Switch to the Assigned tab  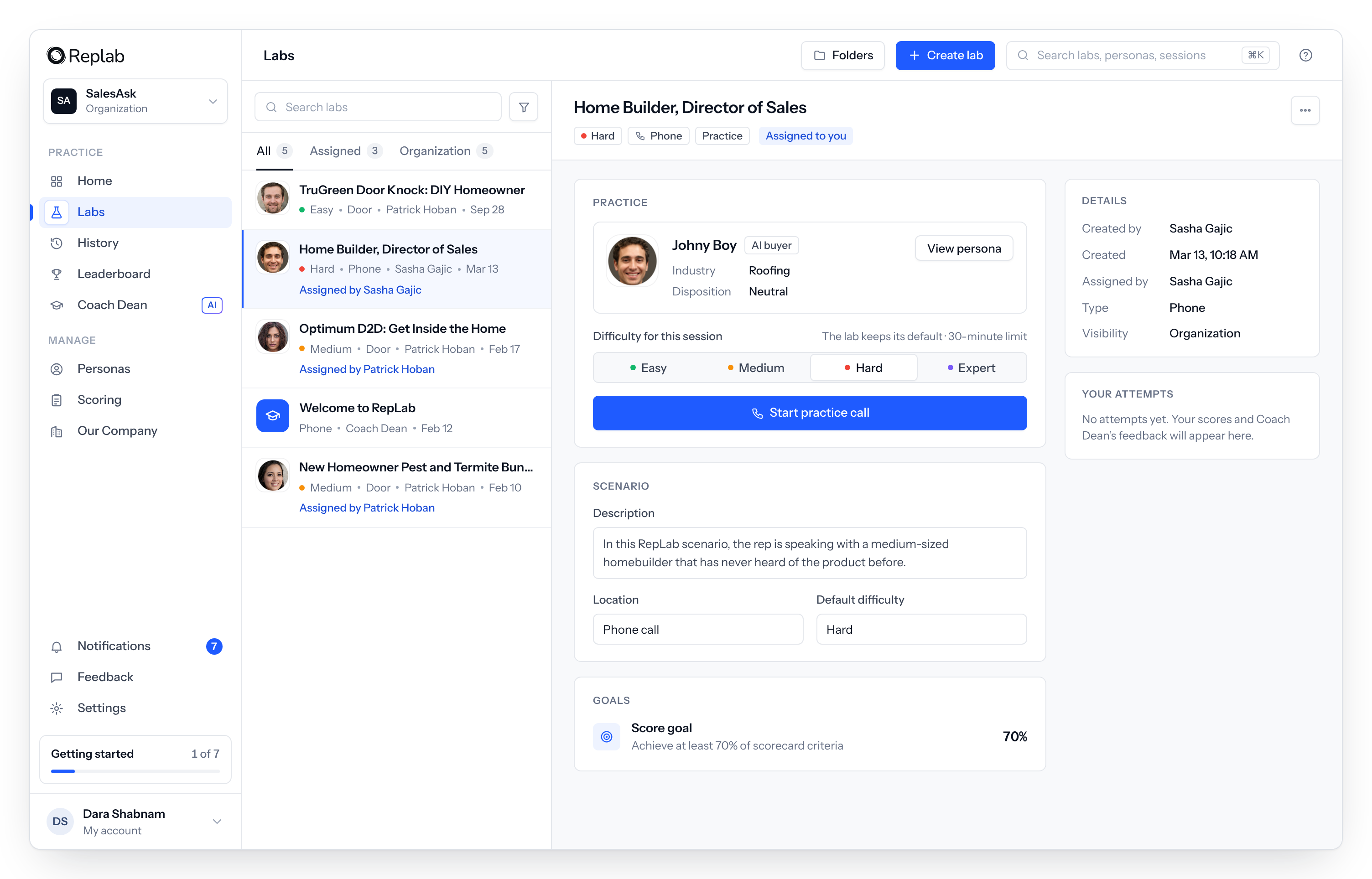345,151
